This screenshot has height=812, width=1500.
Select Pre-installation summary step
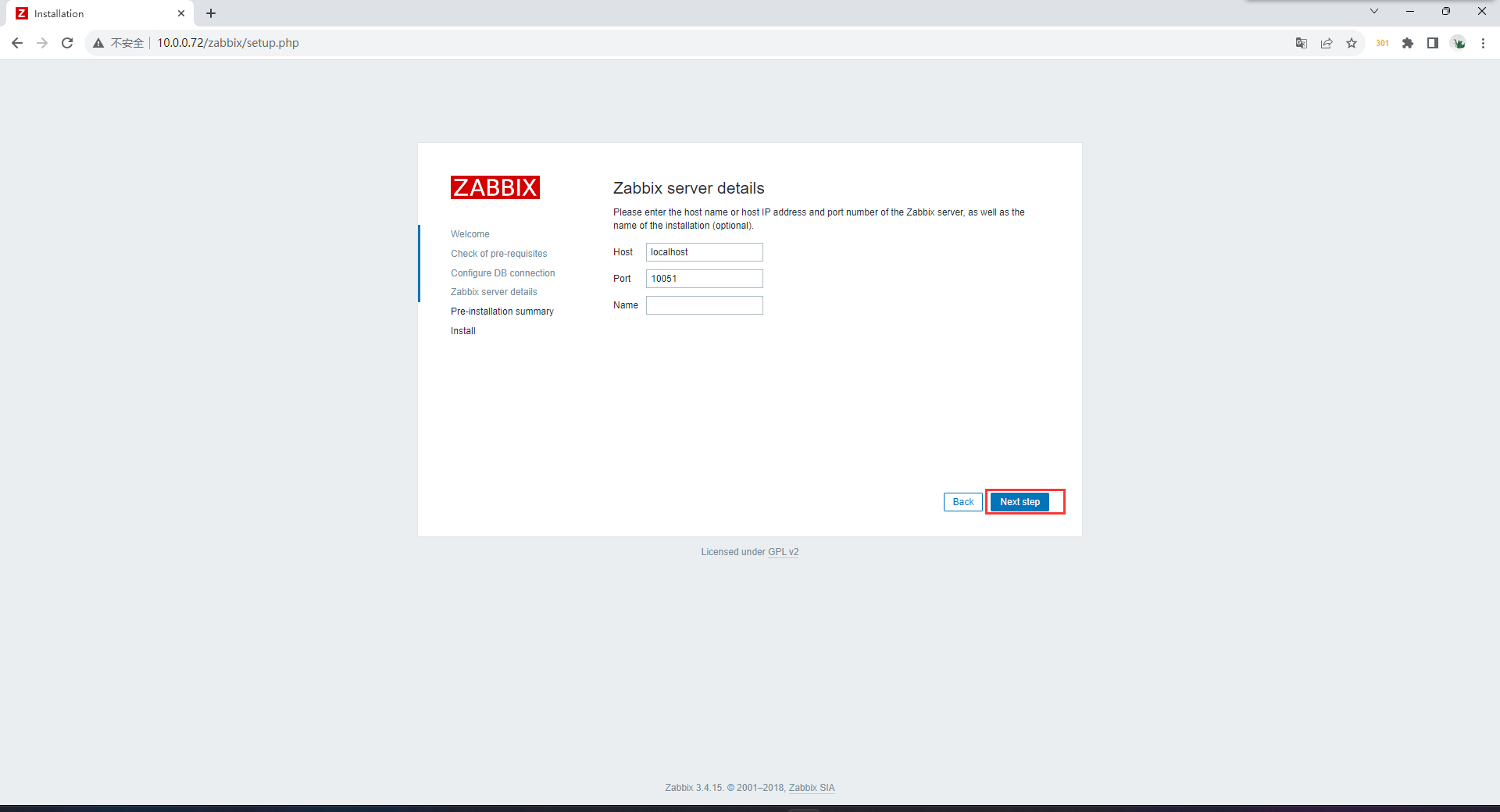click(502, 312)
